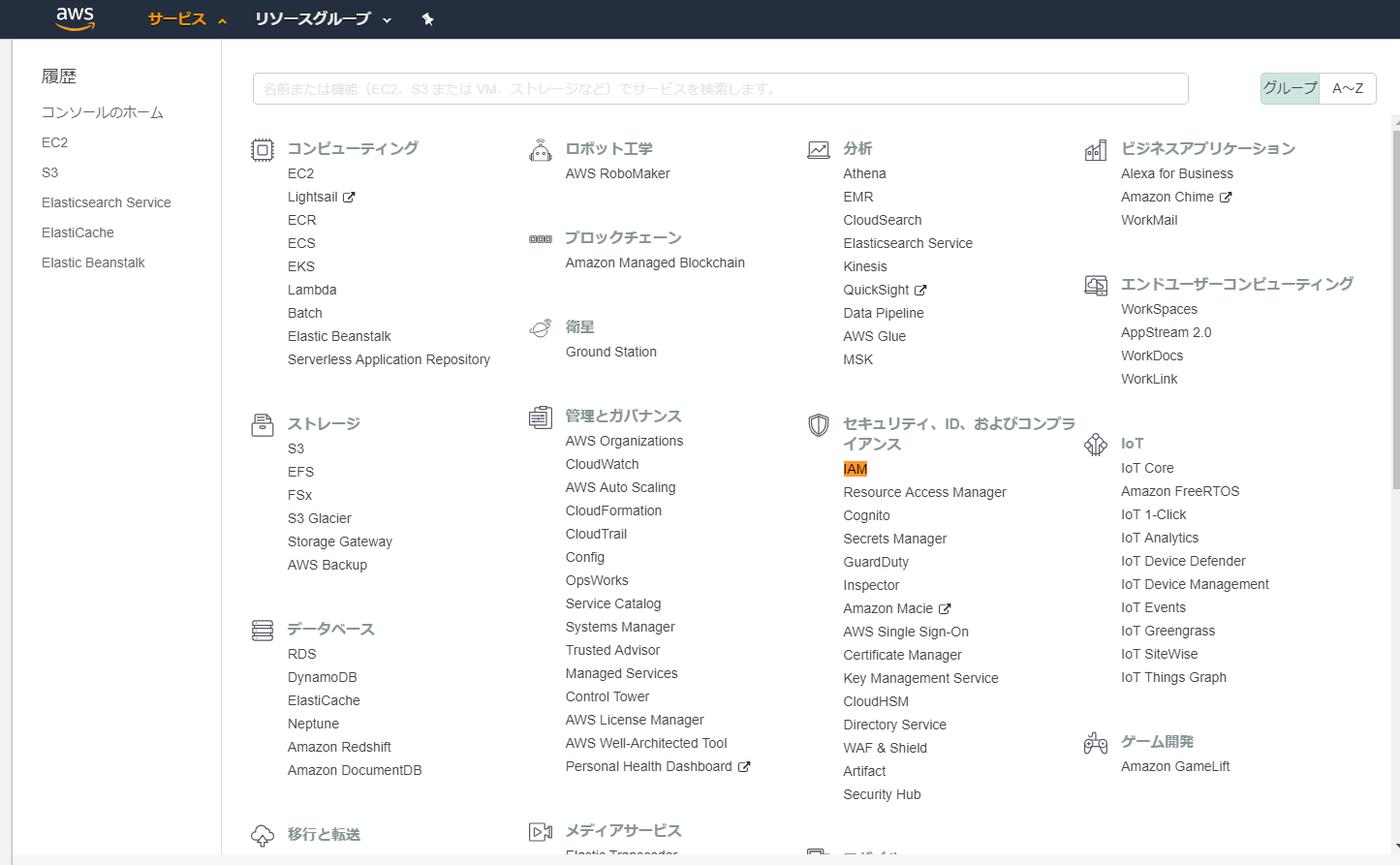Open Resource Access Manager
Viewport: 1400px width, 865px height.
(925, 492)
